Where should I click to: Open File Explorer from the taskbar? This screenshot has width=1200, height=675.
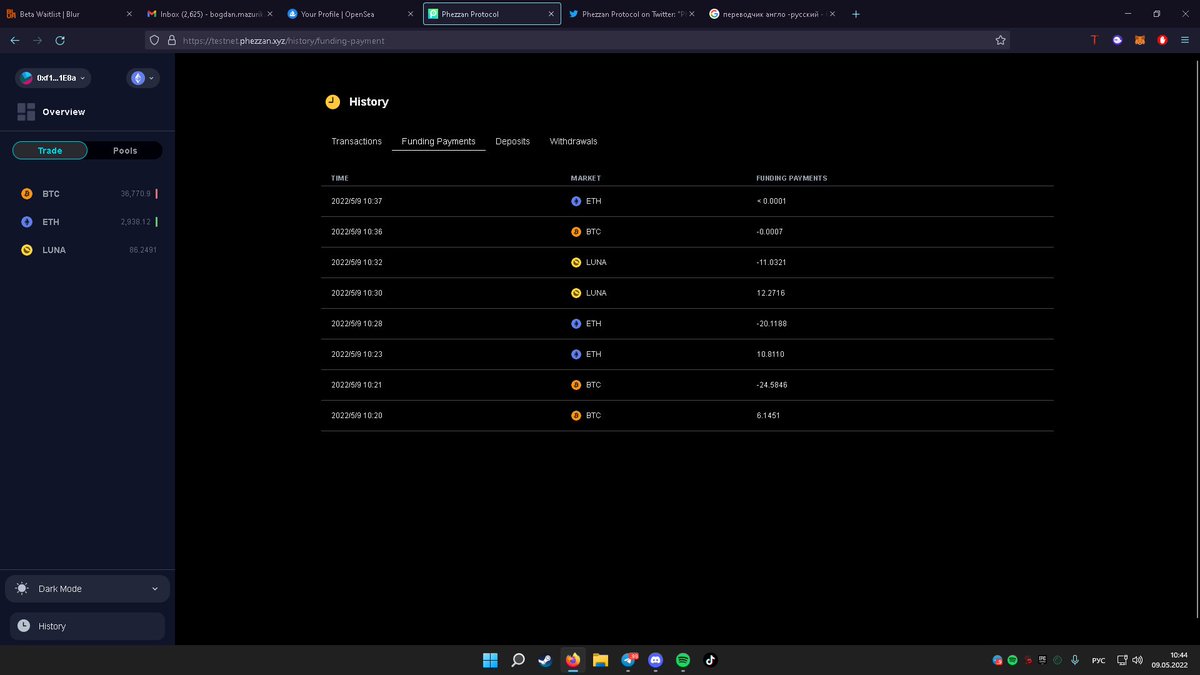point(601,660)
